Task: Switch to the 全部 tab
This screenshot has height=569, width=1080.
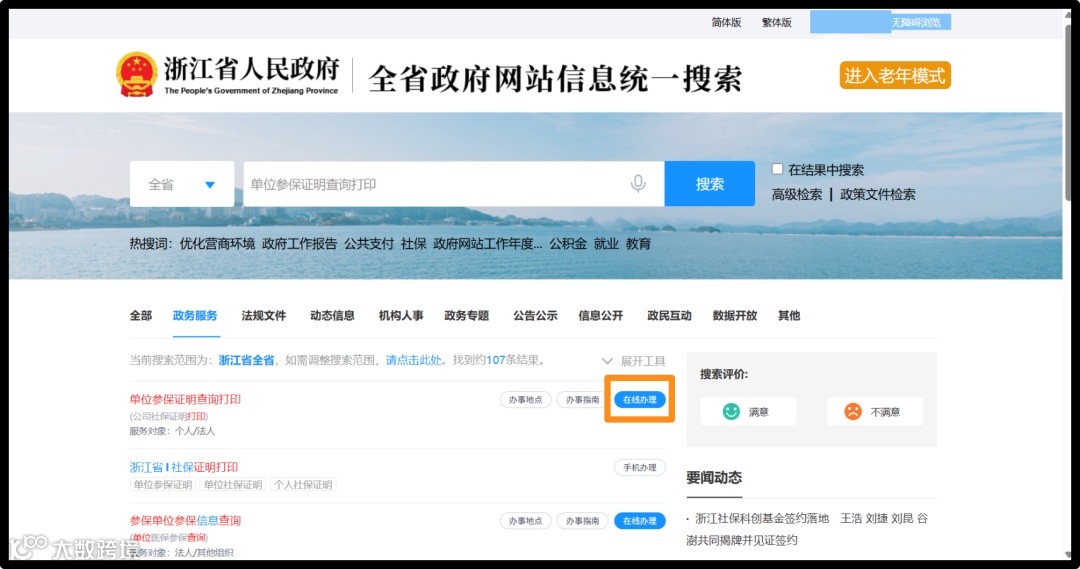Action: click(x=141, y=315)
